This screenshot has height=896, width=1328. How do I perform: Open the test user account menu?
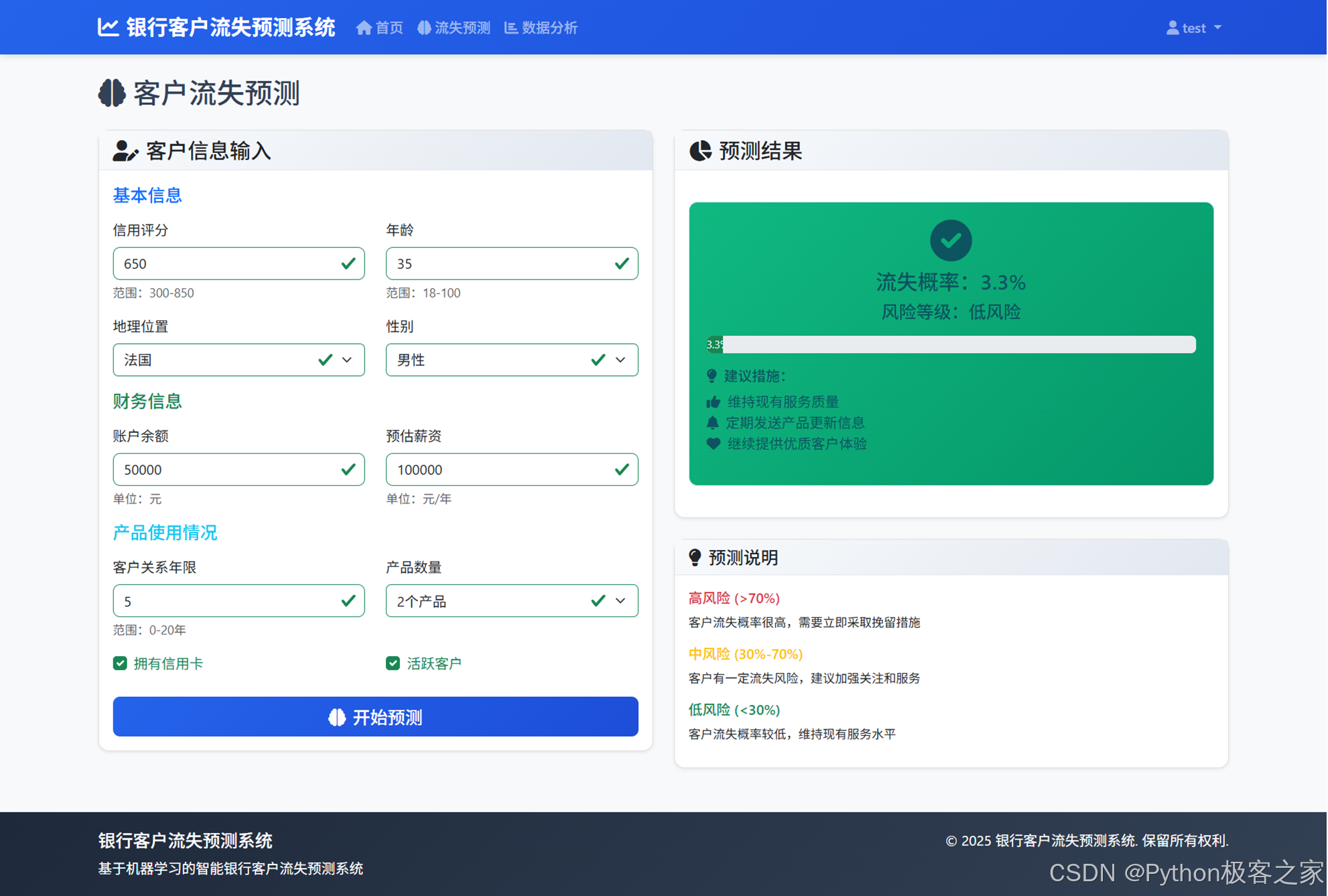[1194, 27]
